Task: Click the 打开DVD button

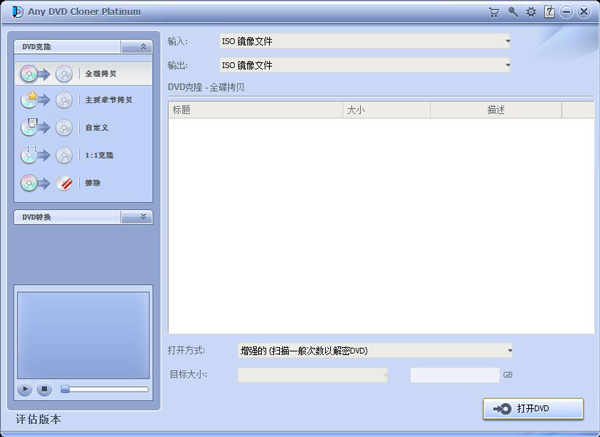Action: [533, 409]
